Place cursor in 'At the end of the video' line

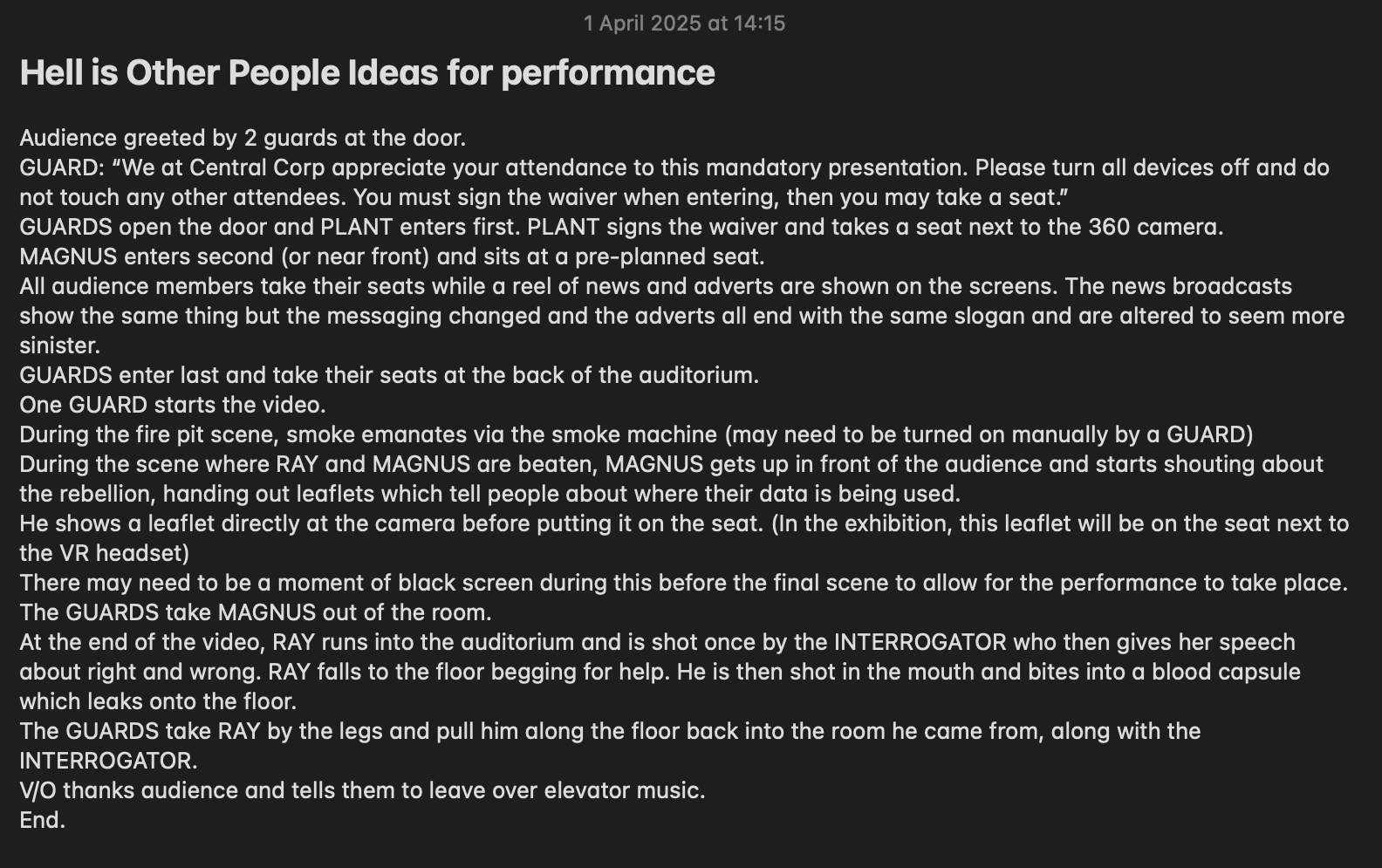click(x=657, y=643)
